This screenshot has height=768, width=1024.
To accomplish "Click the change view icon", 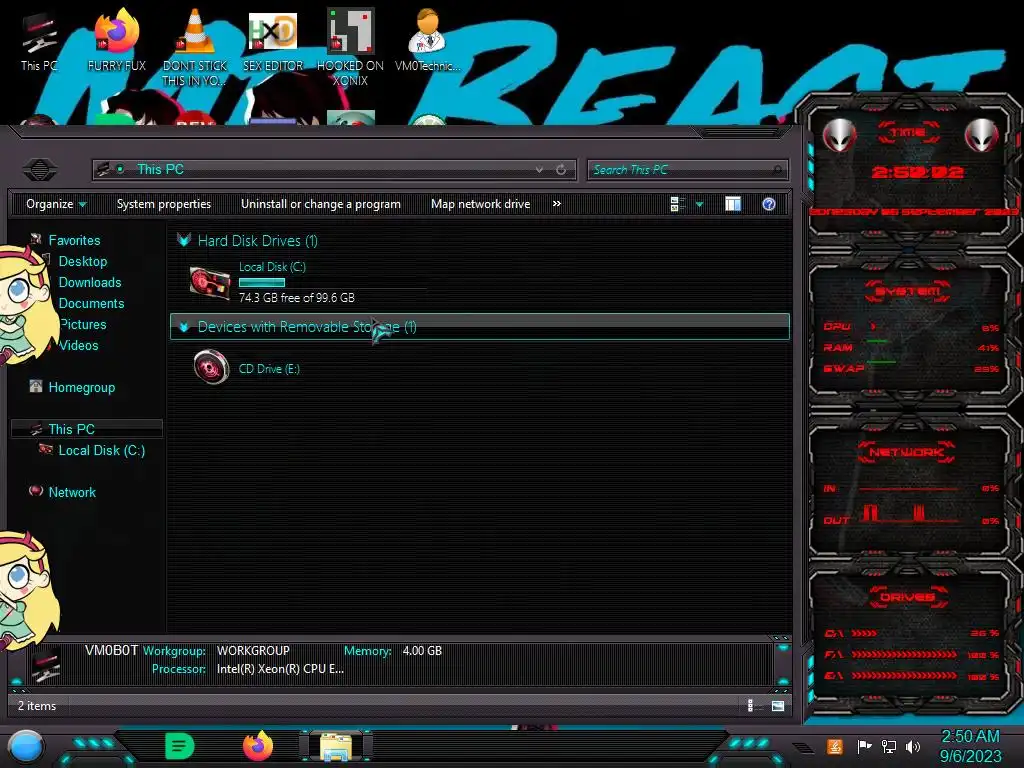I will coord(677,204).
